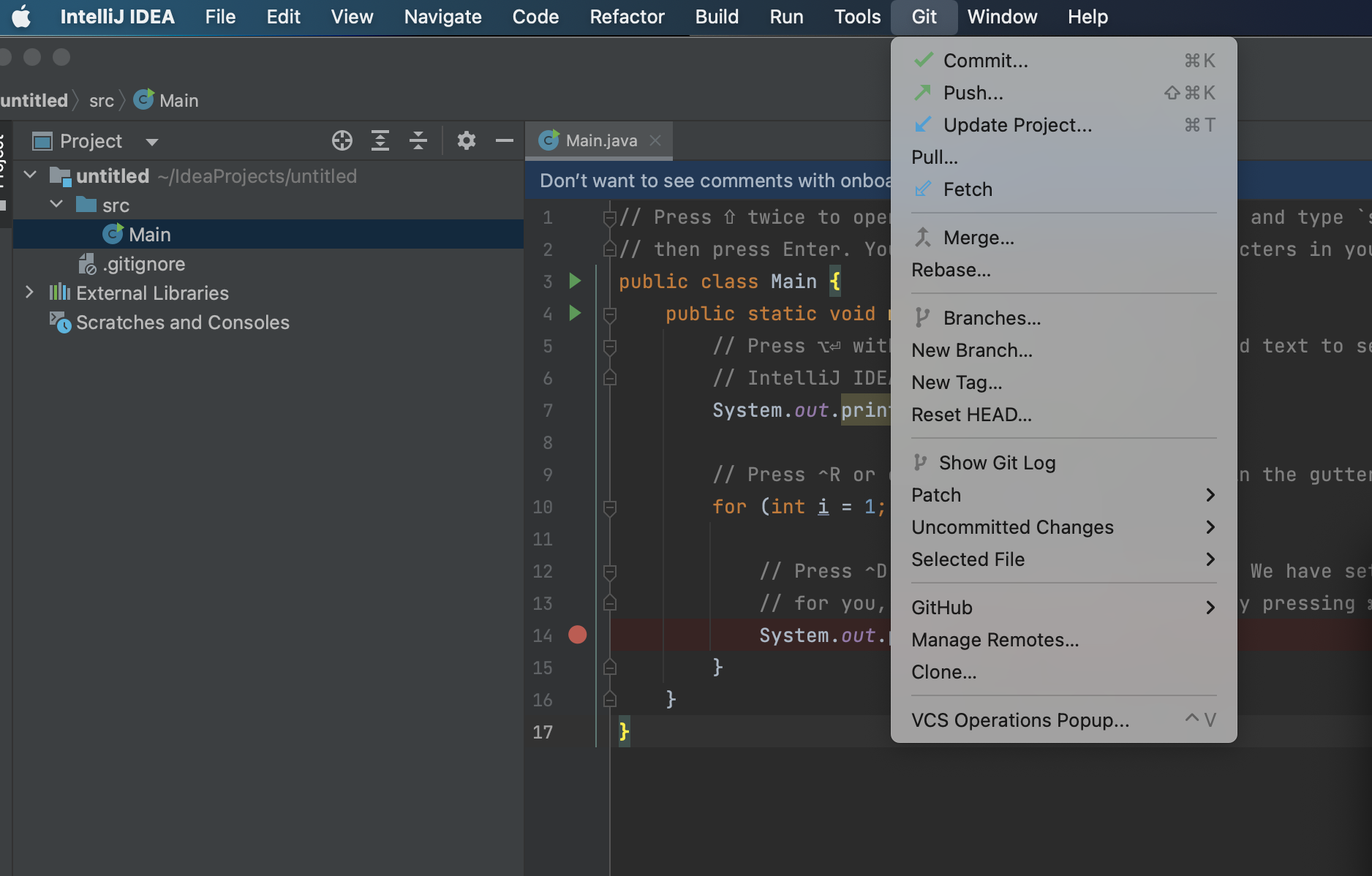Click the Show Git Log icon
Viewport: 1372px width, 876px height.
tap(921, 462)
